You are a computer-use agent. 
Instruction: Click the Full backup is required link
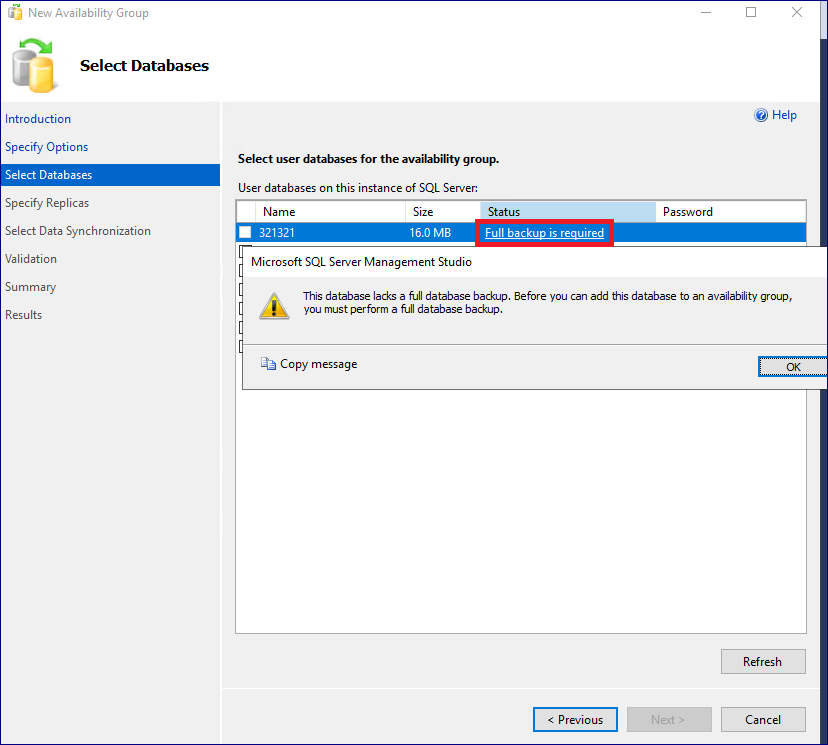[544, 233]
